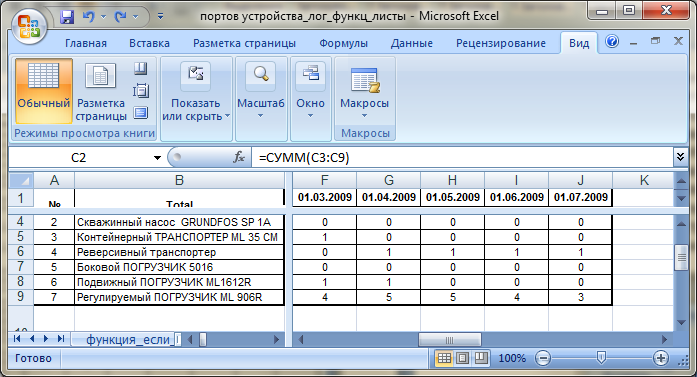Click cell 'Реверсивный транспортер'
The width and height of the screenshot is (697, 377).
(179, 253)
